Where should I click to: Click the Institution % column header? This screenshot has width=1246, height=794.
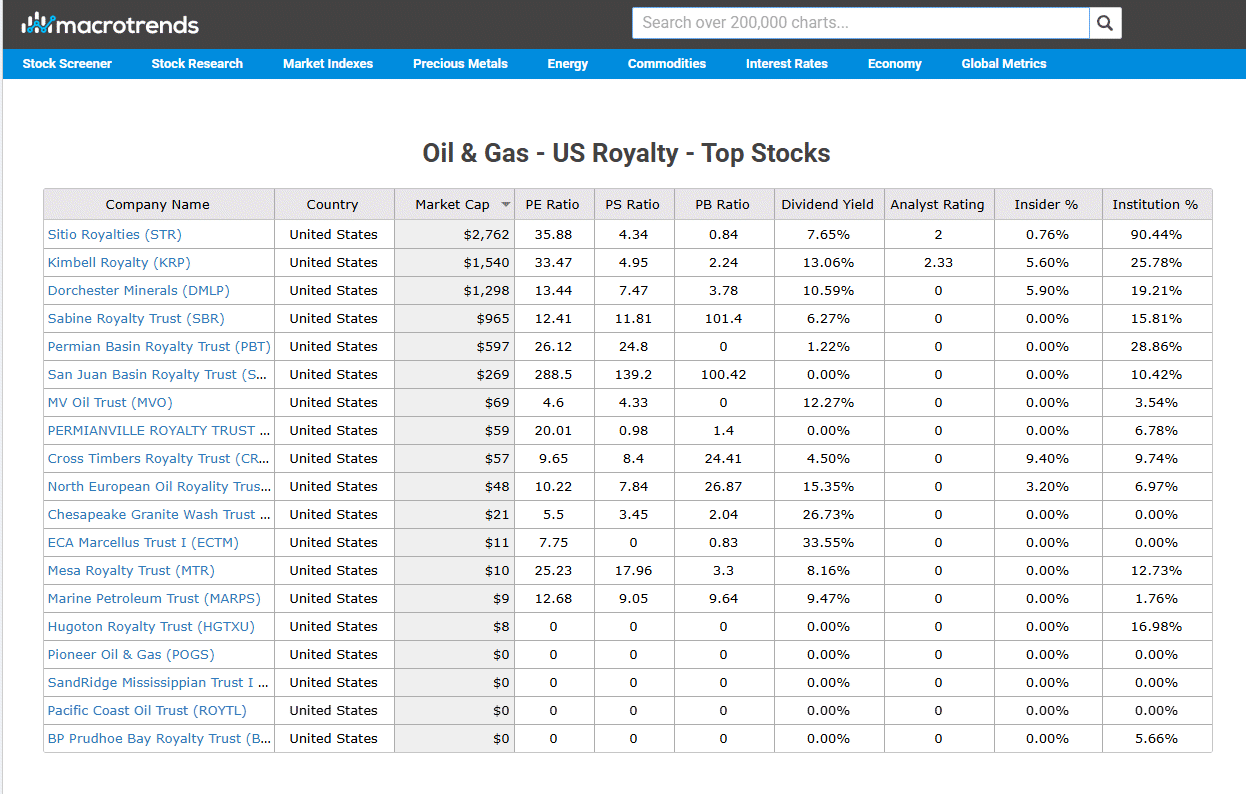(x=1155, y=204)
